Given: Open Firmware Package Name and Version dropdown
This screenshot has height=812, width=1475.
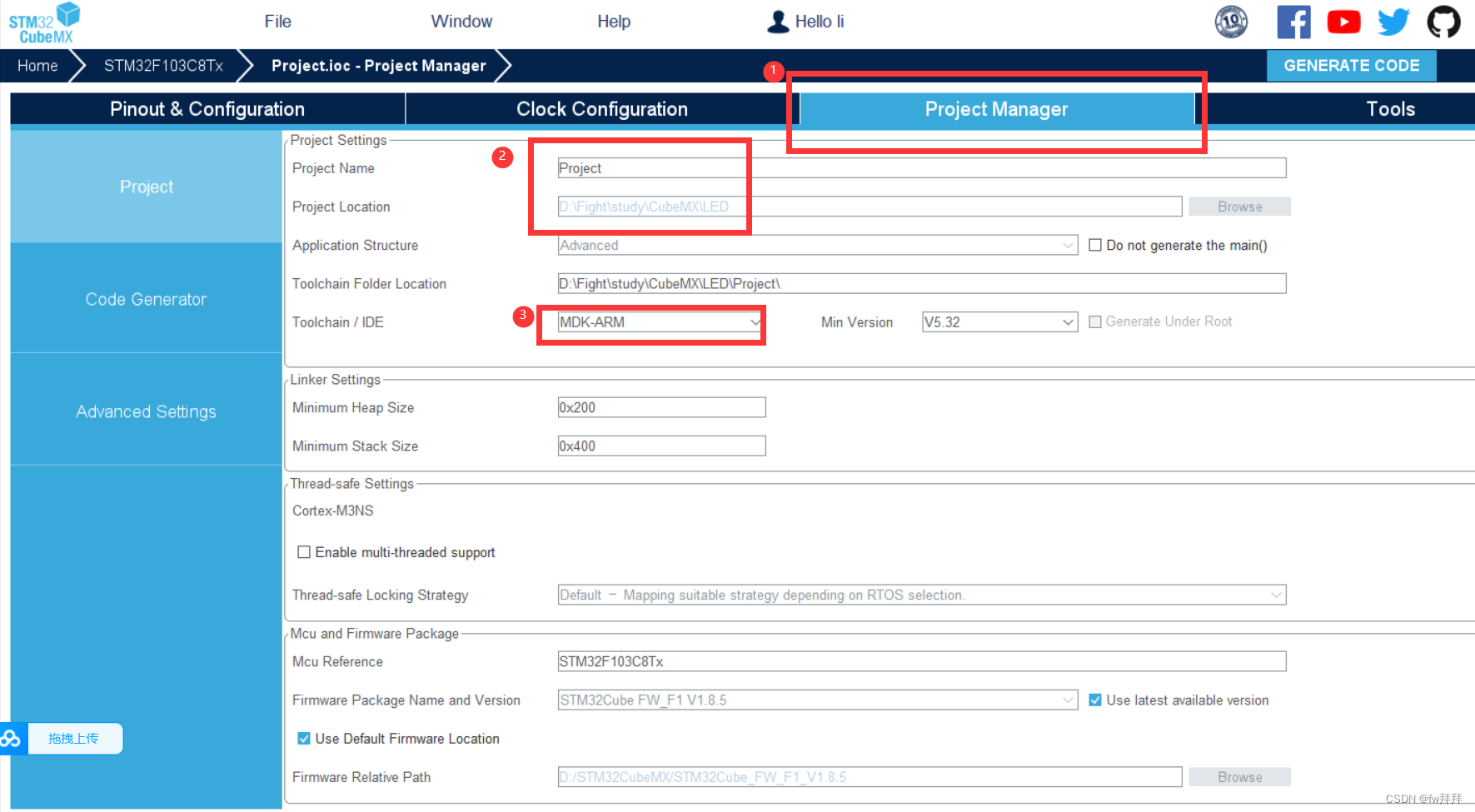Looking at the screenshot, I should click(x=817, y=700).
